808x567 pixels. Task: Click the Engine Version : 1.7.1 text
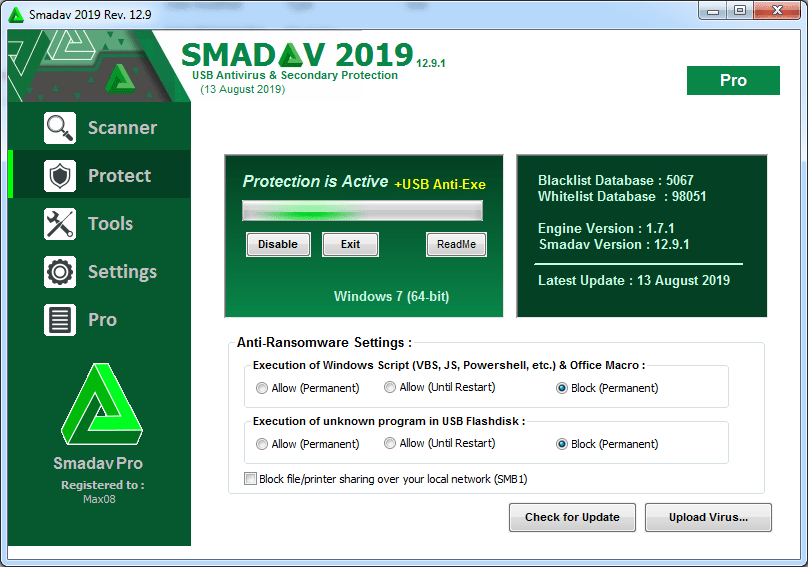[x=606, y=228]
